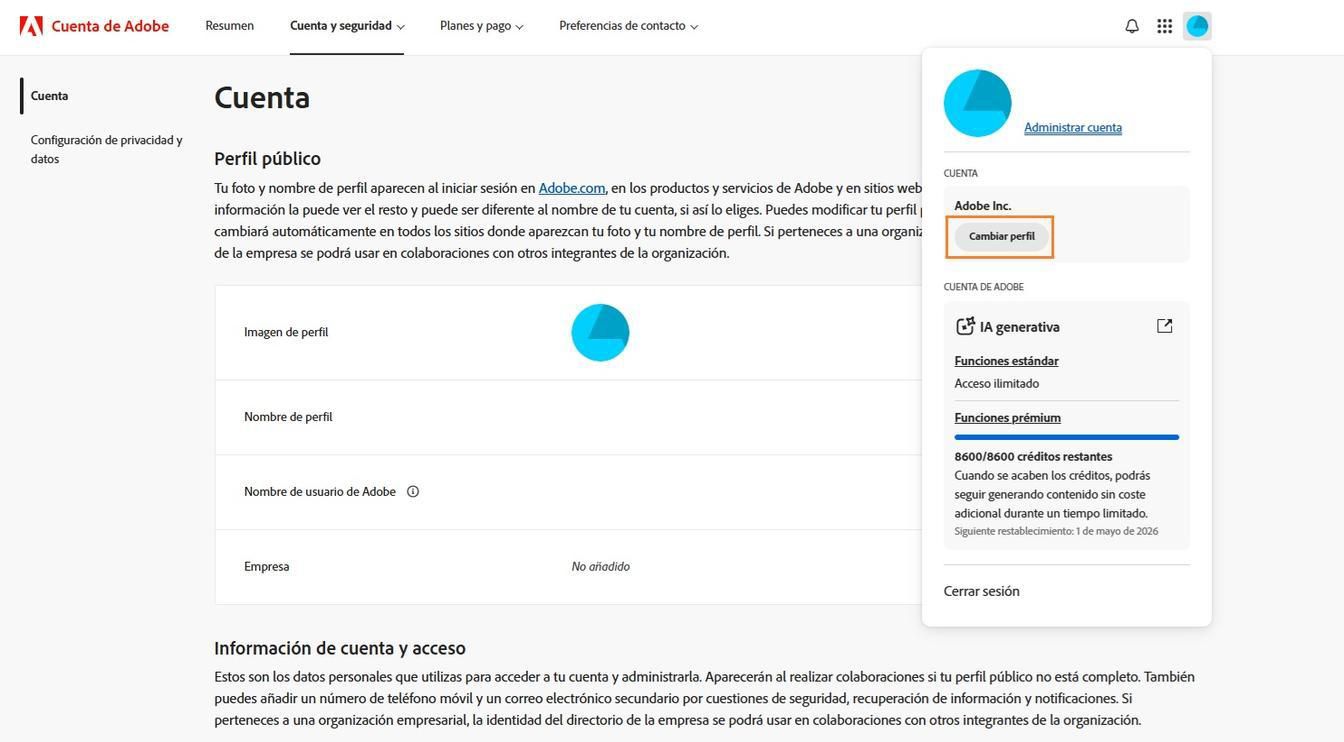This screenshot has height=742, width=1344.
Task: Click Acceso ilimitado text
Action: click(996, 384)
